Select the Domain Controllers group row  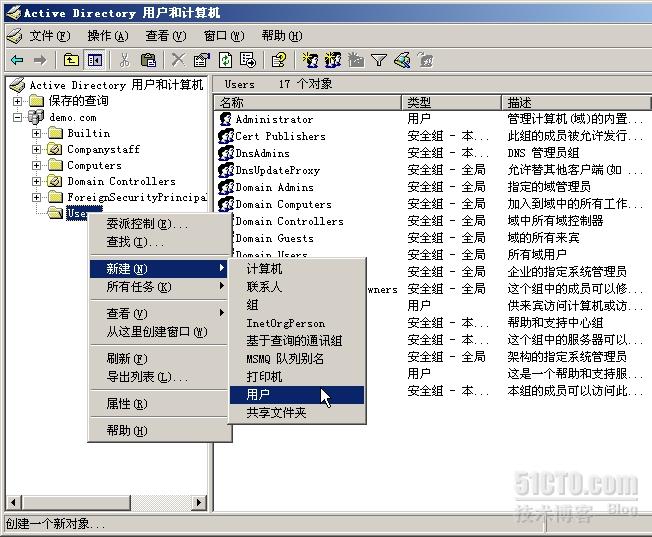(x=433, y=221)
